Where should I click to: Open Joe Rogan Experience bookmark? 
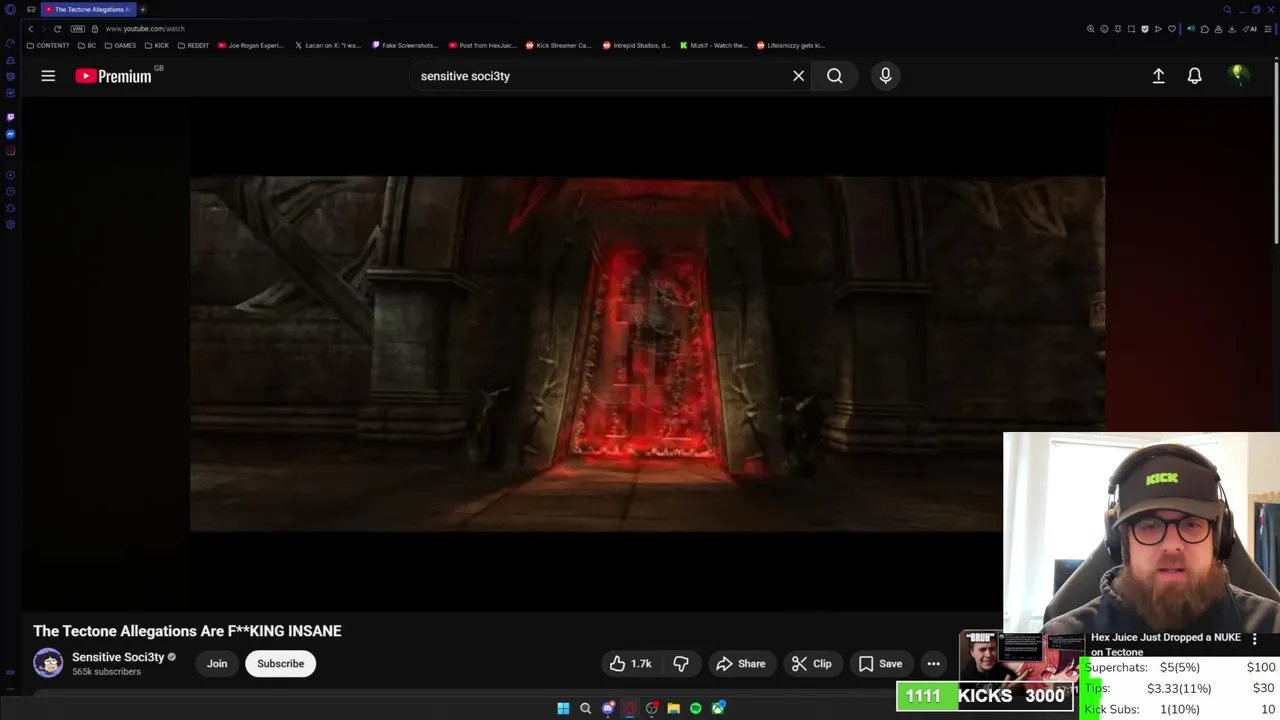[251, 45]
